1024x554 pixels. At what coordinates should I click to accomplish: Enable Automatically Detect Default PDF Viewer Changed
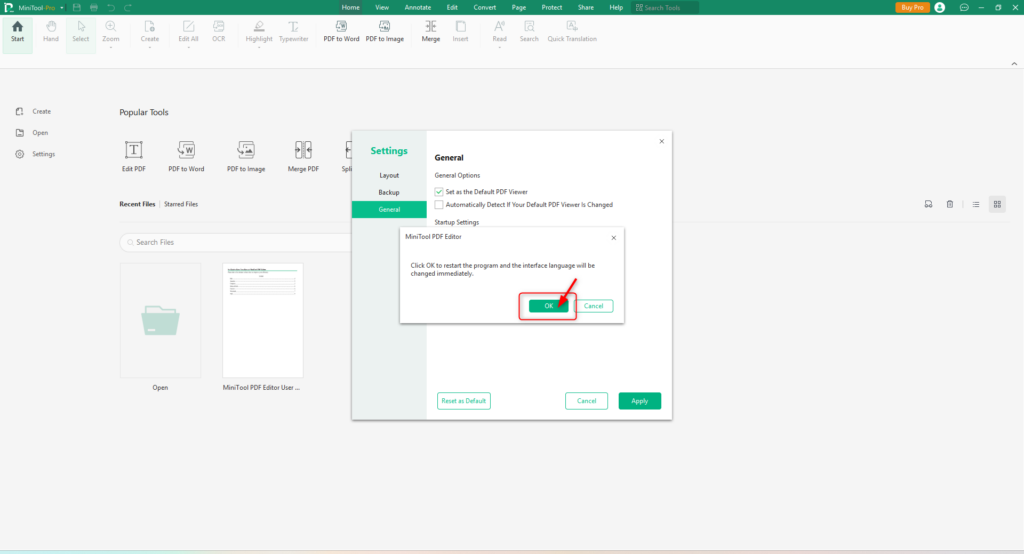(439, 204)
